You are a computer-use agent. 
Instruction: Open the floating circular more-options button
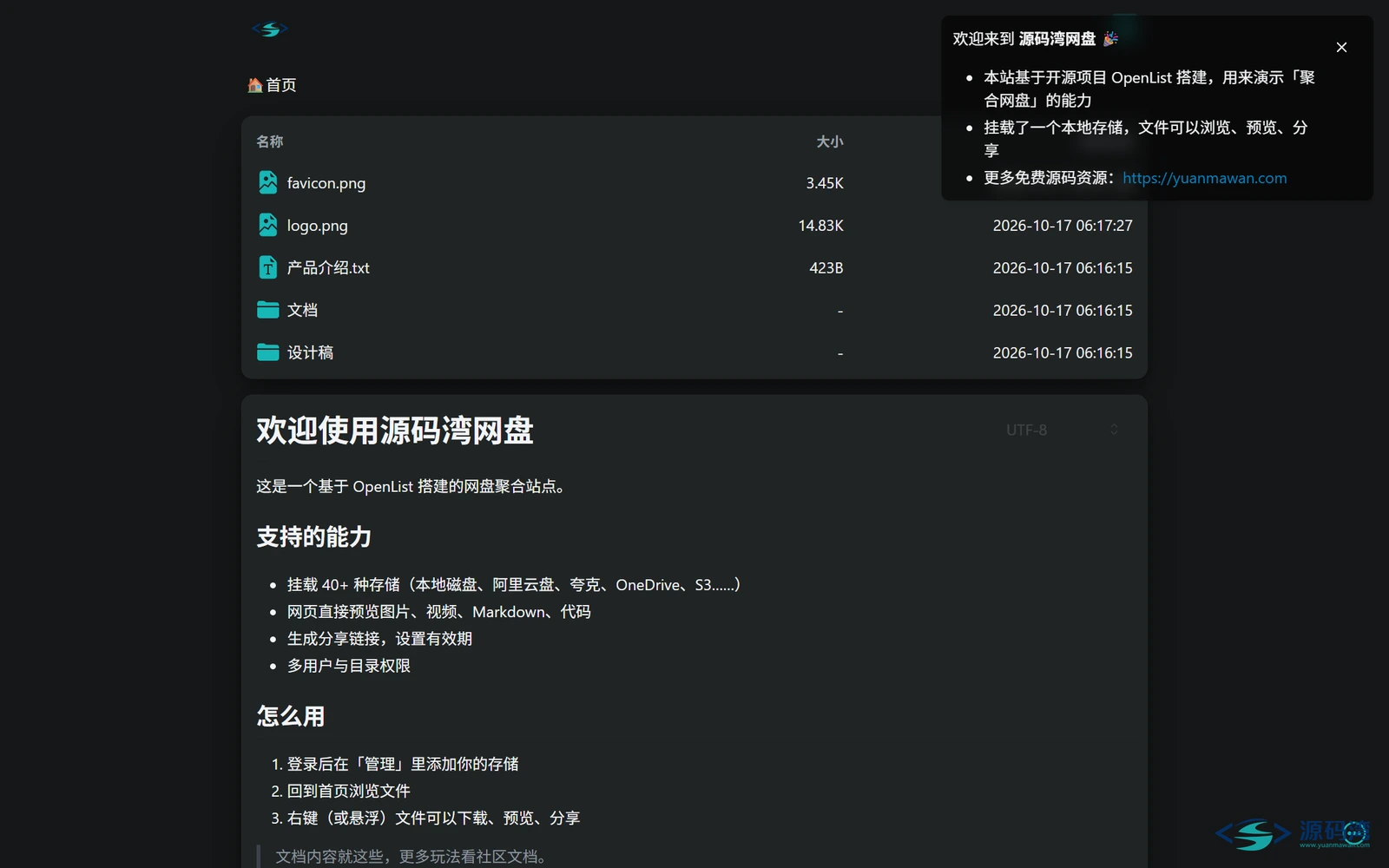click(x=1354, y=833)
